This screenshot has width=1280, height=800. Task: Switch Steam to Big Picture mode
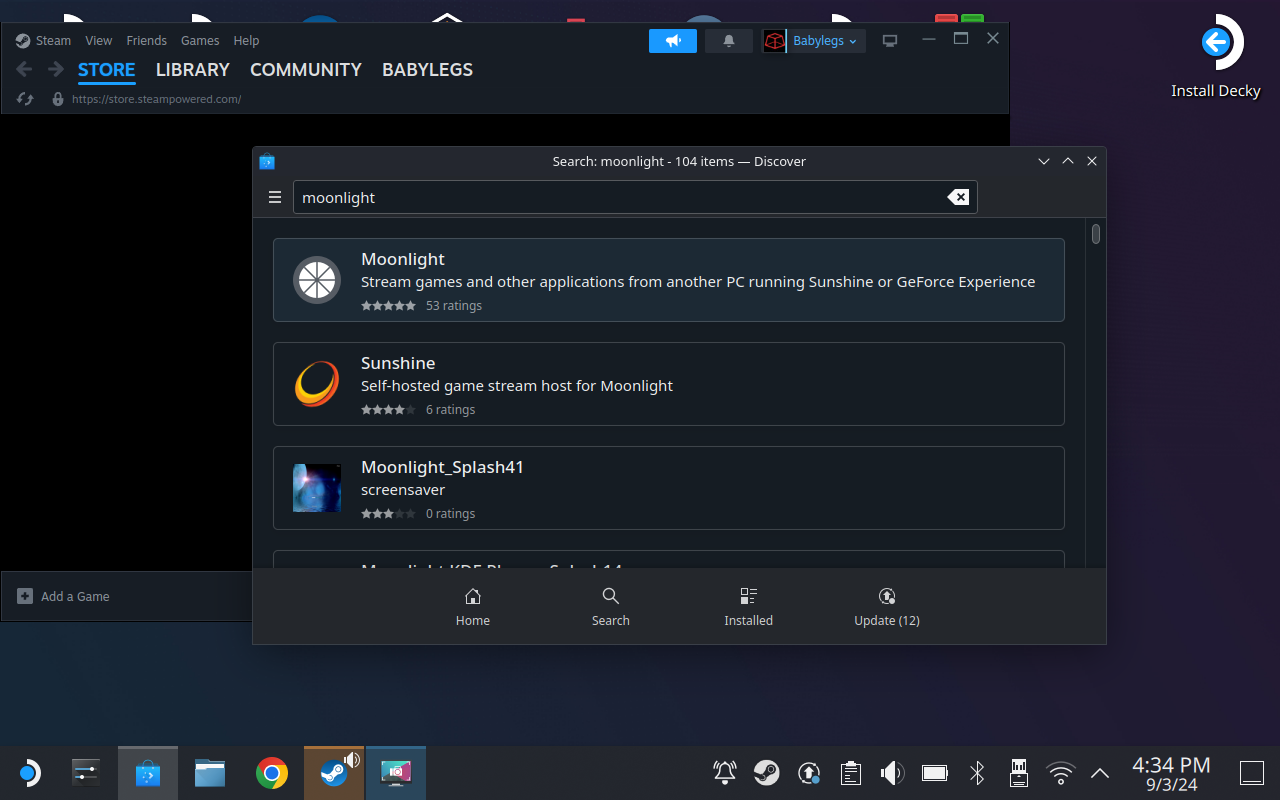(890, 41)
